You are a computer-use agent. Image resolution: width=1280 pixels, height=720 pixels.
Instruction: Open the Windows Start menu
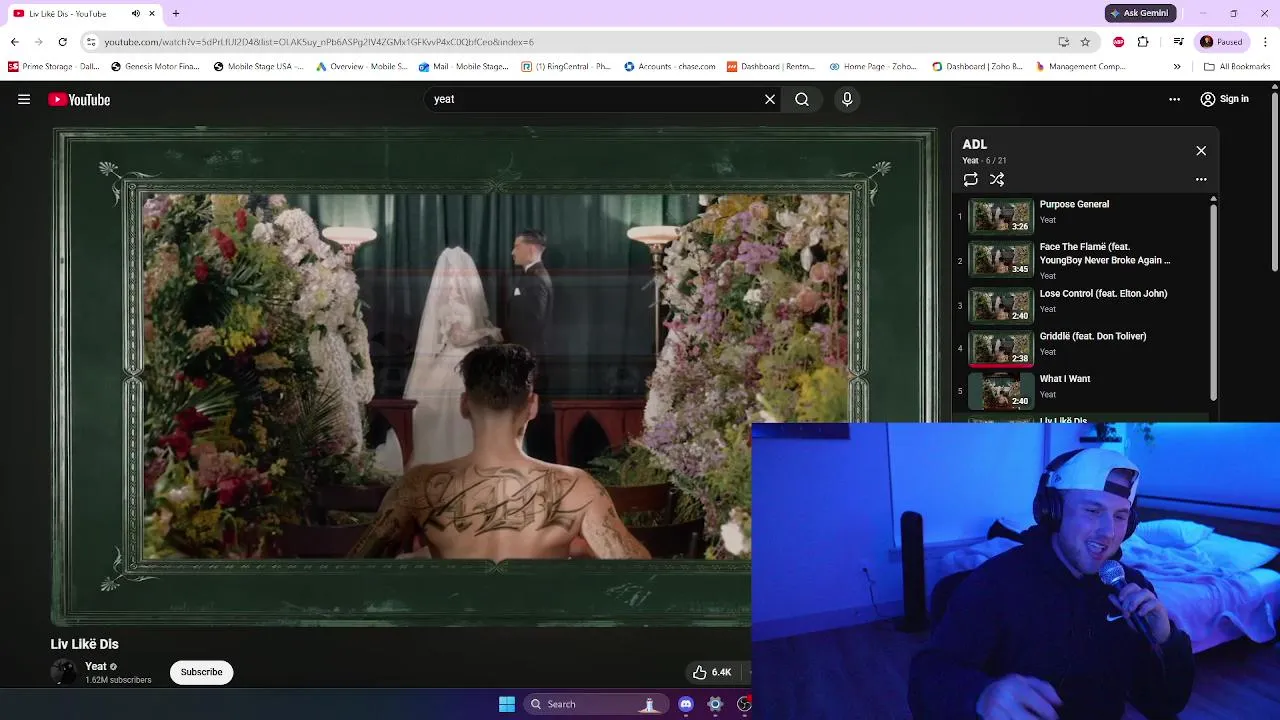coord(507,704)
